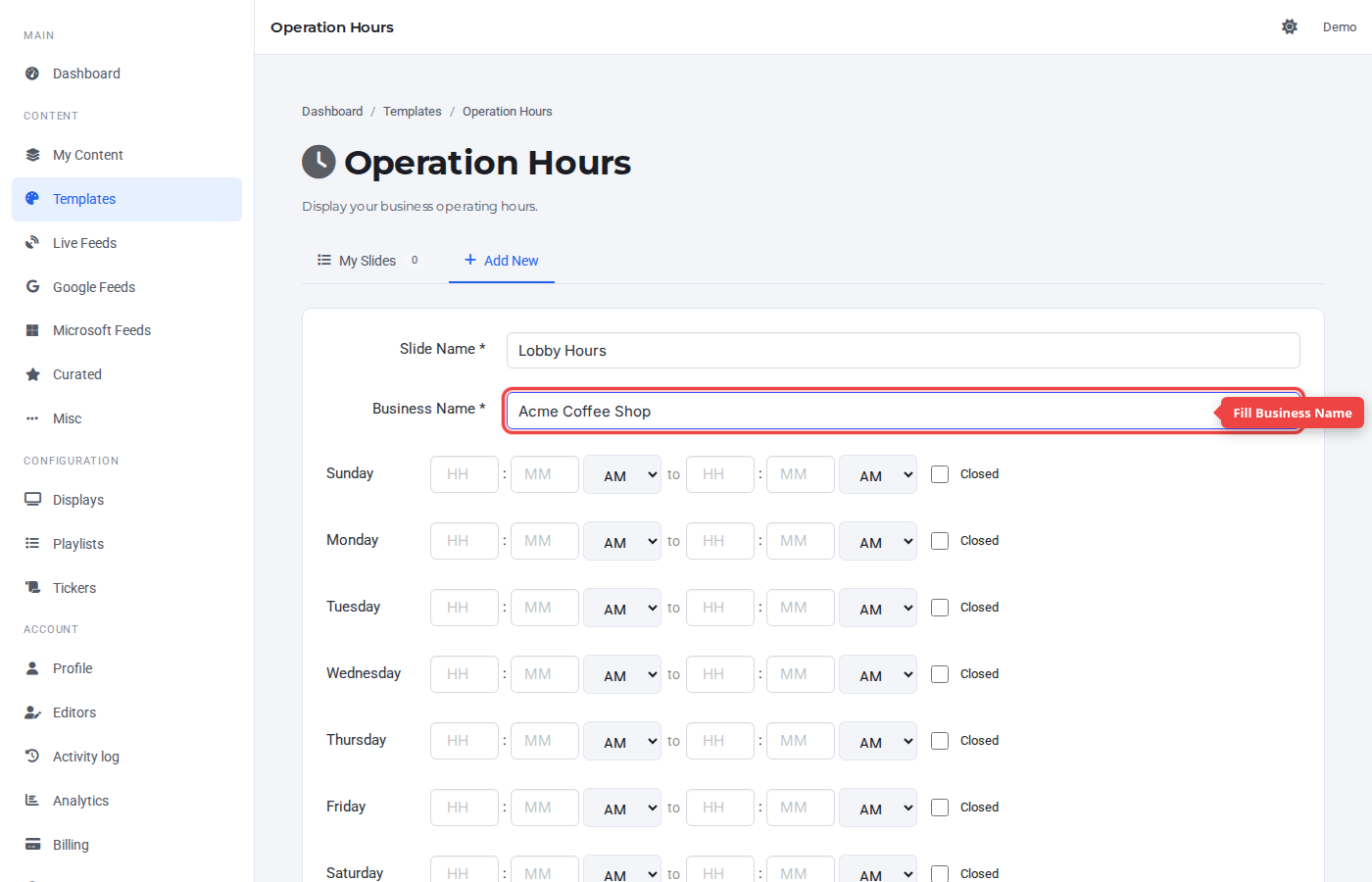The width and height of the screenshot is (1372, 882).
Task: Focus Monday opening MM field
Action: (545, 541)
